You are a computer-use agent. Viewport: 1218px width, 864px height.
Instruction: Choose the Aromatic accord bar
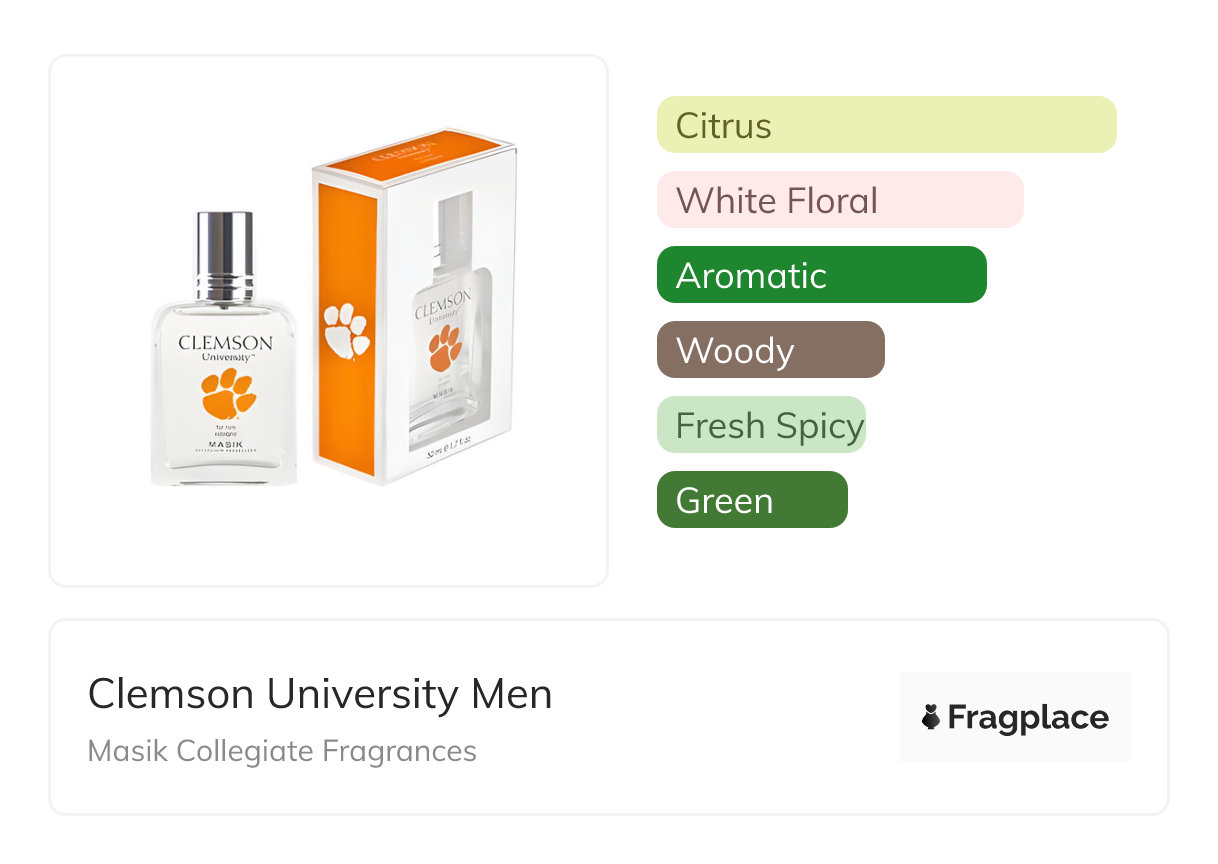coord(821,275)
